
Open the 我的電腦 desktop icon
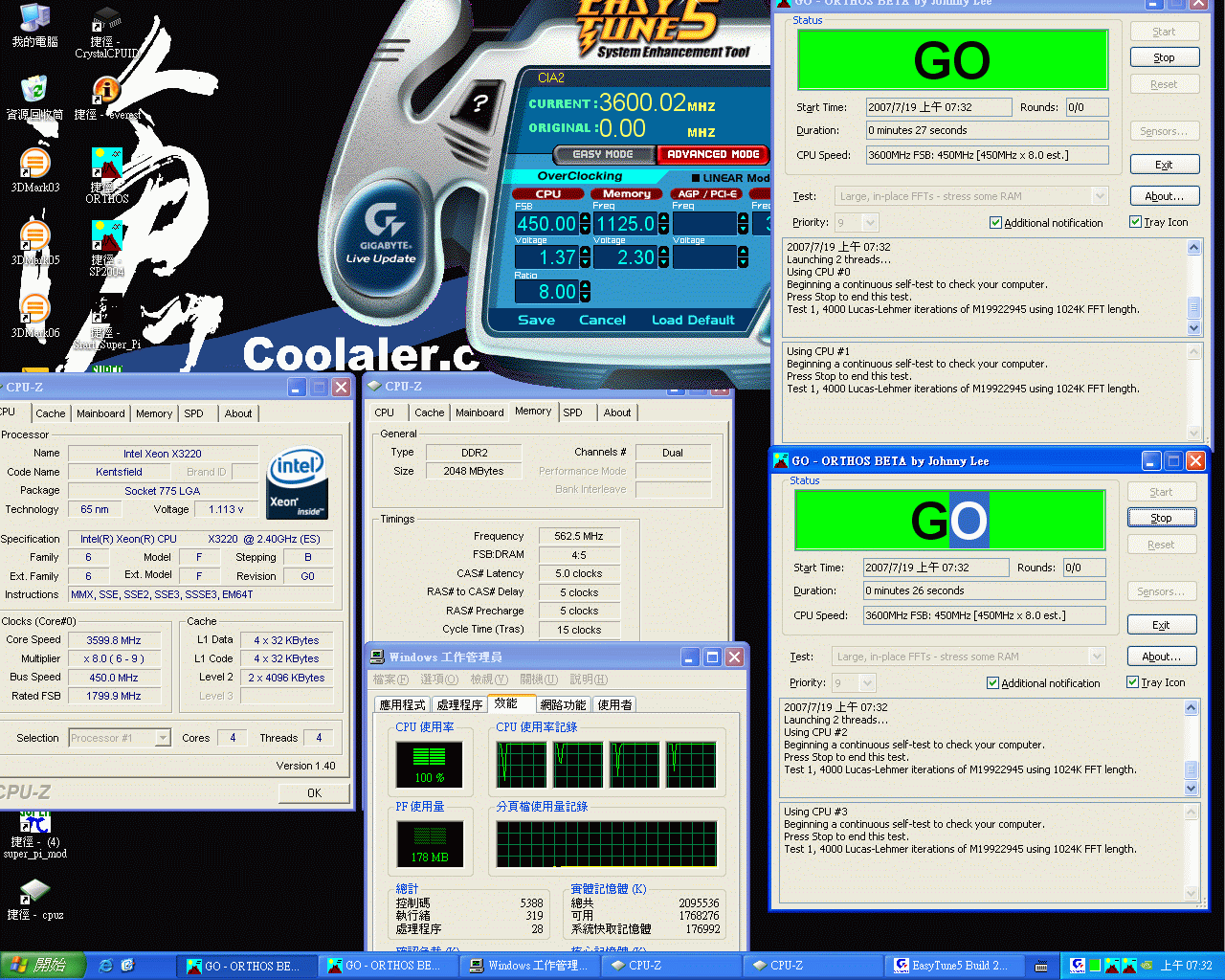click(x=34, y=25)
